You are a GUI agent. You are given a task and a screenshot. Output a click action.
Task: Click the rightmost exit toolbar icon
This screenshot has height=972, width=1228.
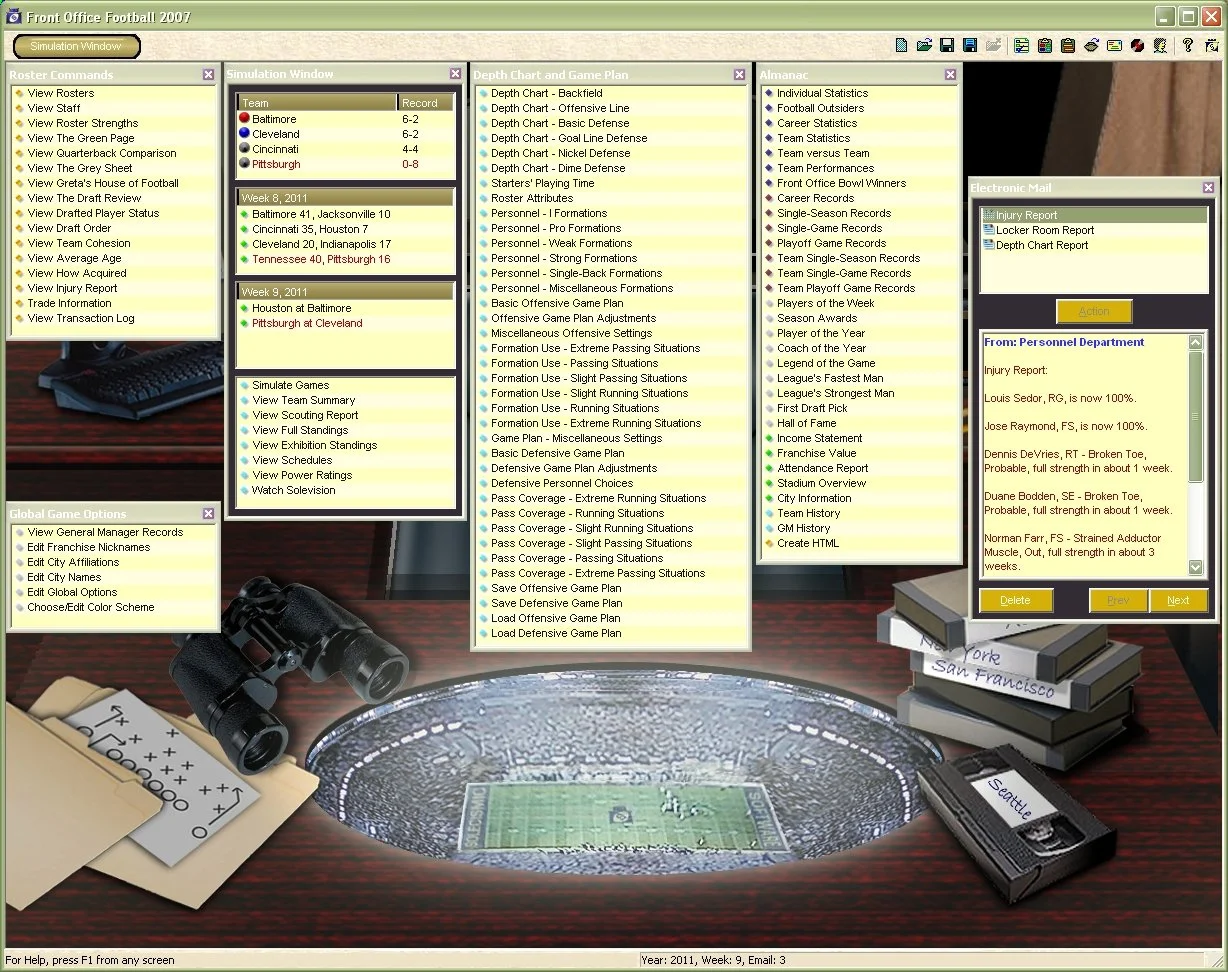click(x=1211, y=44)
